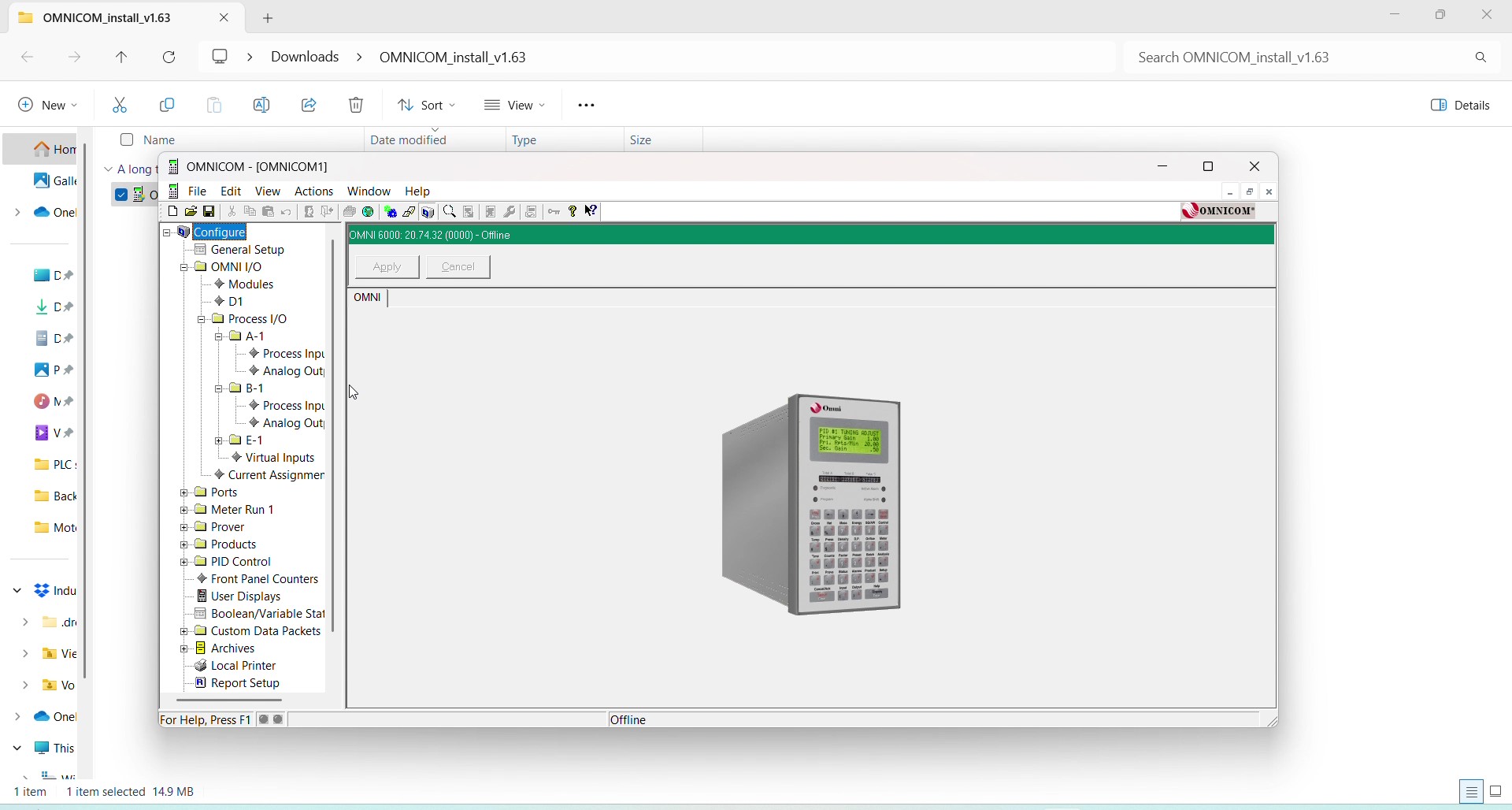The image size is (1512, 810).
Task: Collapse the Process I/O tree folder
Action: (202, 320)
